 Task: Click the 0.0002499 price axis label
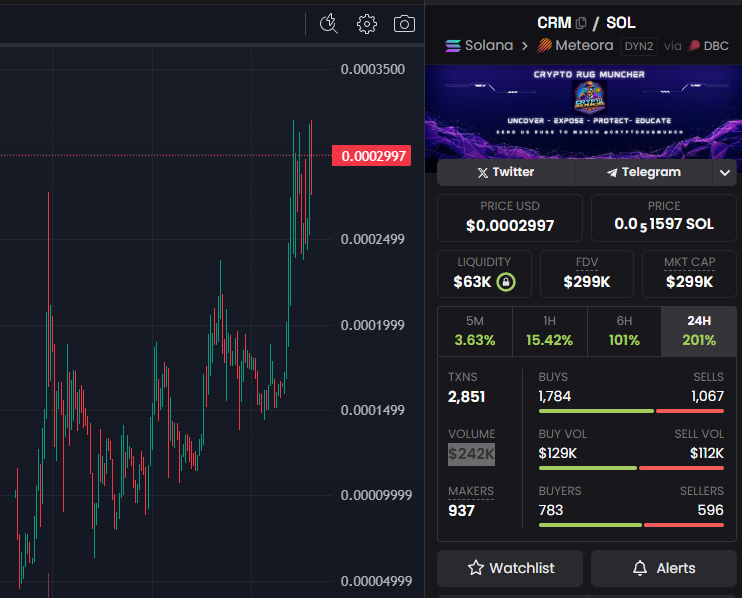pos(373,239)
